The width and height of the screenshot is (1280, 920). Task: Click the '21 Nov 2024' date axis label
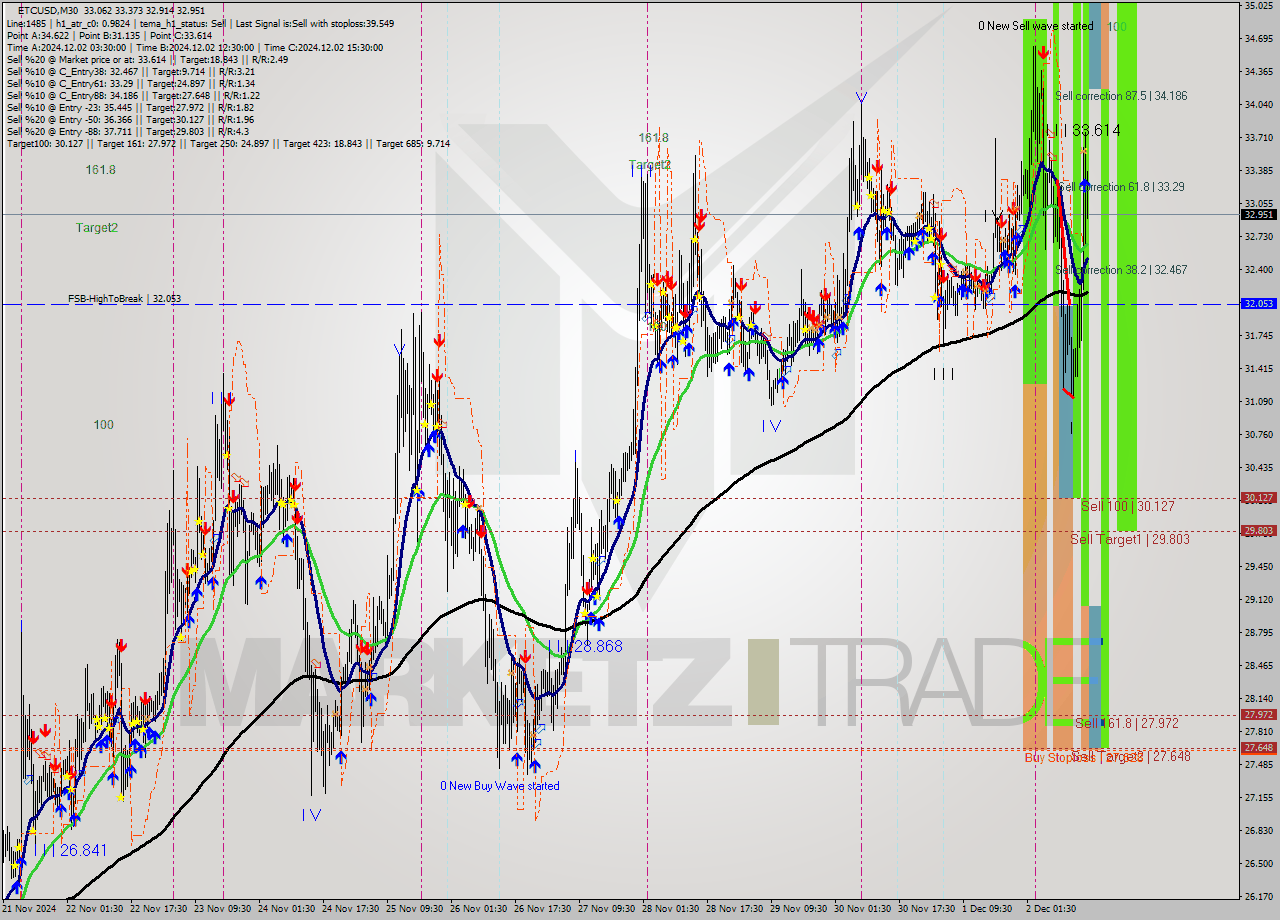point(28,909)
